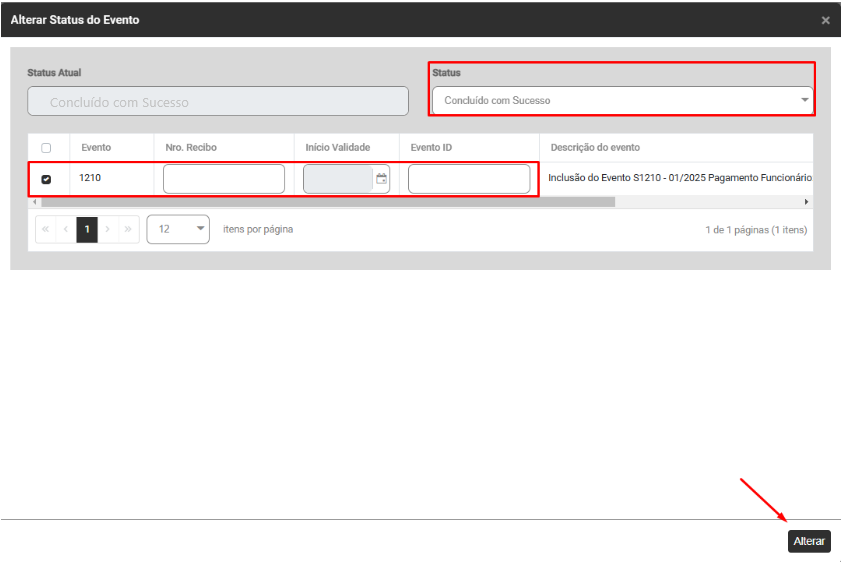The height and width of the screenshot is (568, 844).
Task: Sort by the Evento column header
Action: pos(96,148)
